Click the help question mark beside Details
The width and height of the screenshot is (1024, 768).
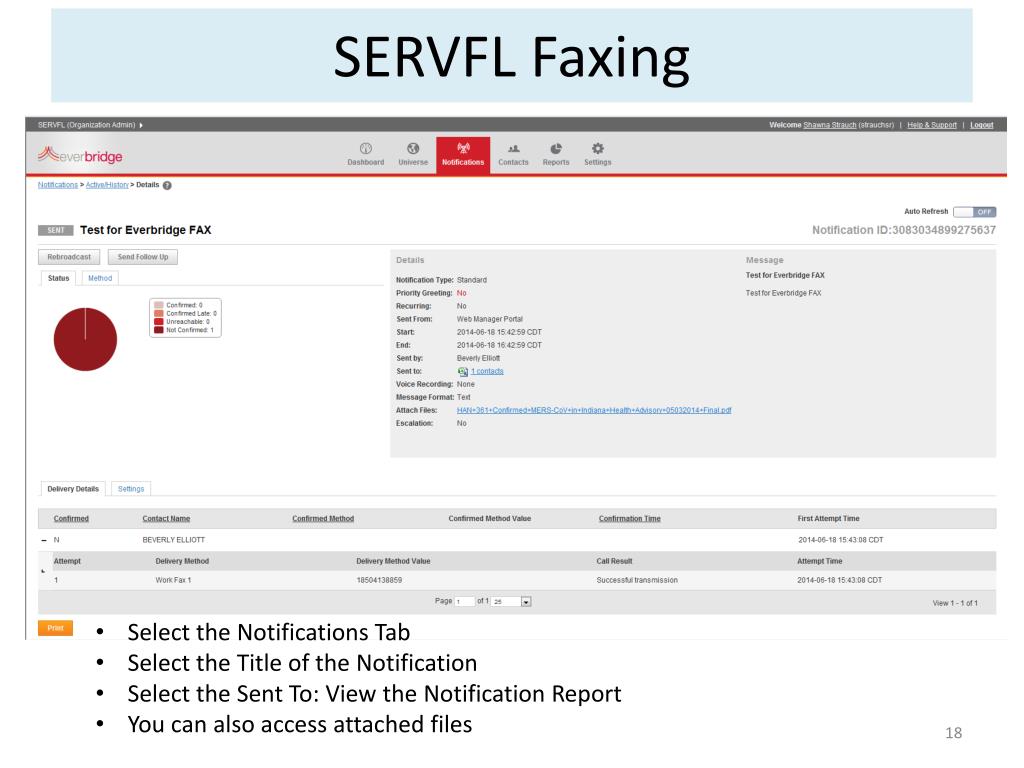[x=167, y=185]
